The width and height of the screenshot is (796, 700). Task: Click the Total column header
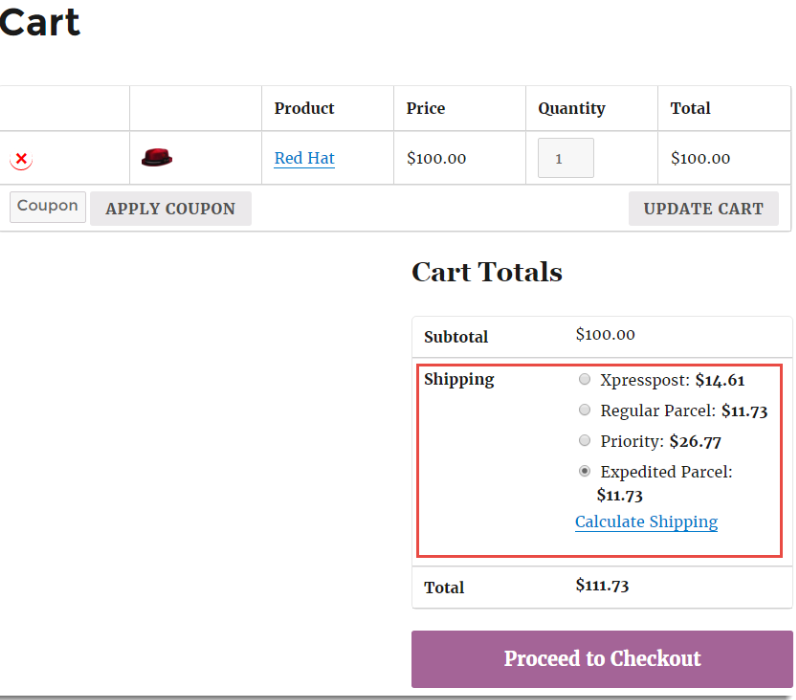[x=690, y=108]
